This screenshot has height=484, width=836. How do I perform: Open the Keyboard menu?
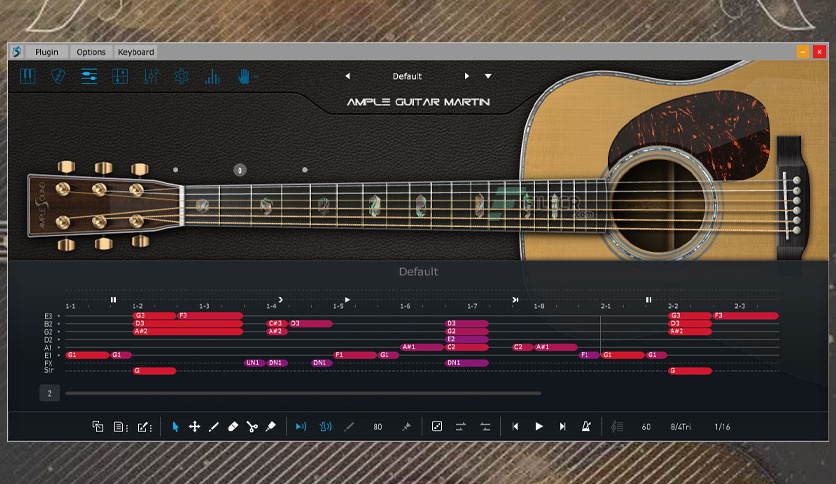[136, 52]
